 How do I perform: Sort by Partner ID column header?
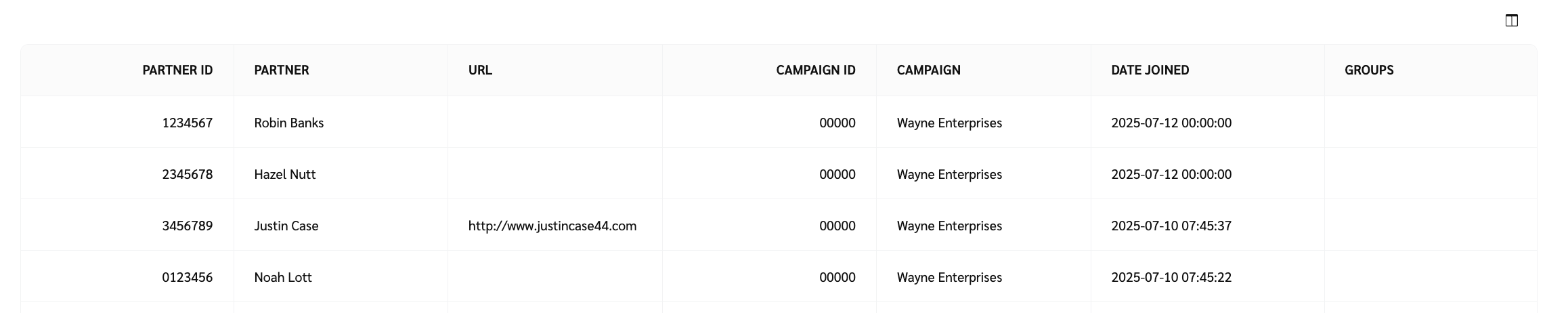177,70
